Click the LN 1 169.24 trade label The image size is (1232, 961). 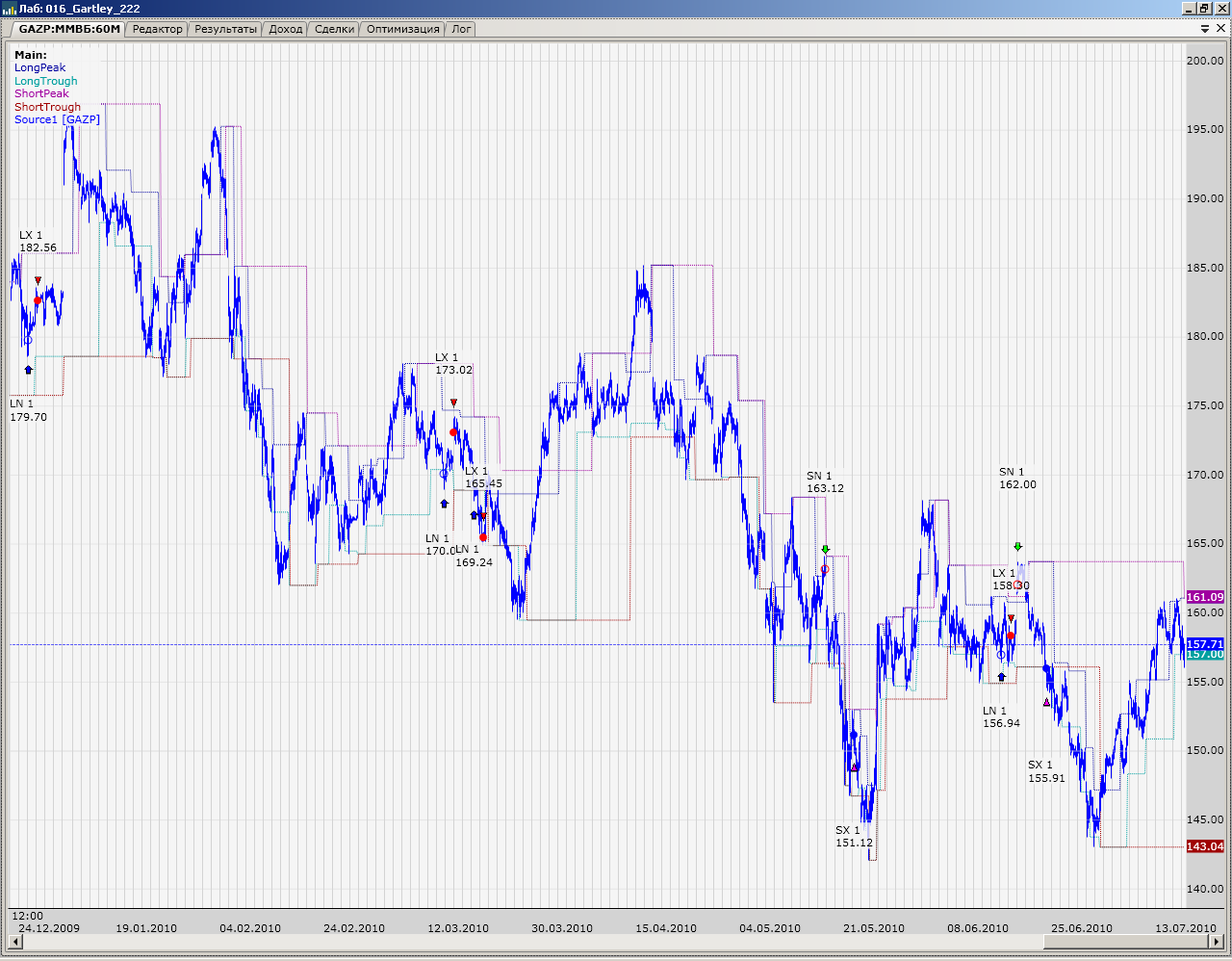(x=475, y=556)
